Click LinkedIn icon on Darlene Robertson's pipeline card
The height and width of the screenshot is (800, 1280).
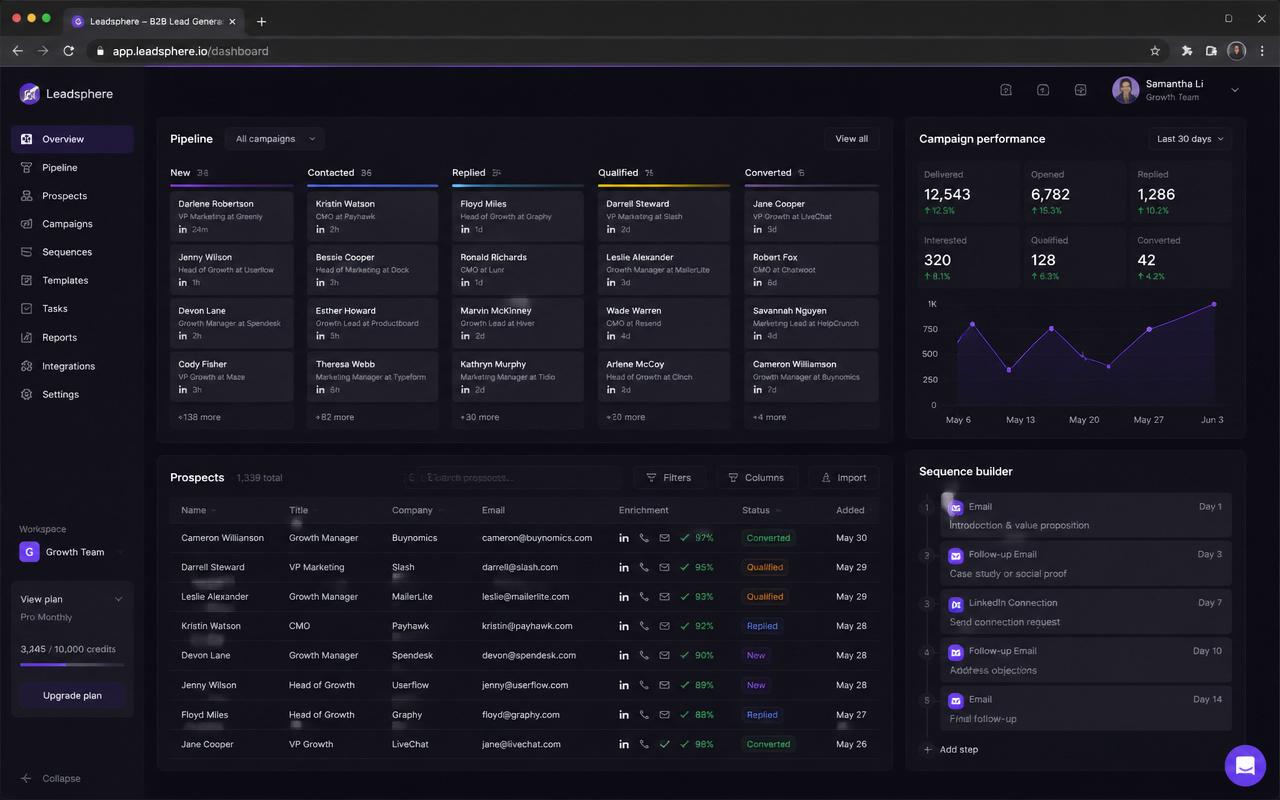coord(183,229)
